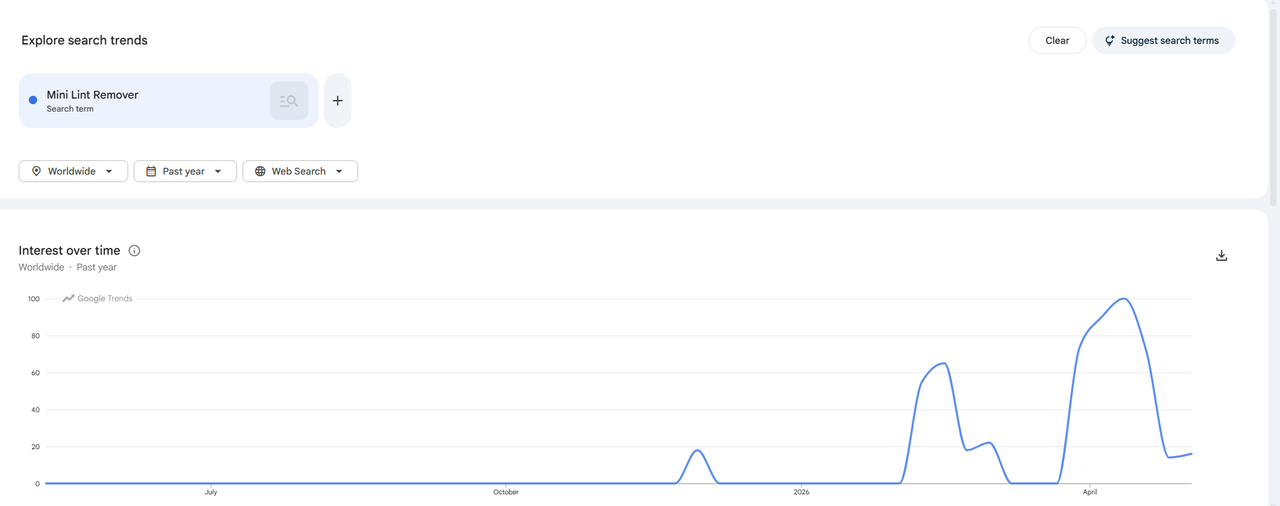Click the location pin icon for Worldwide
The image size is (1280, 506).
tap(36, 171)
